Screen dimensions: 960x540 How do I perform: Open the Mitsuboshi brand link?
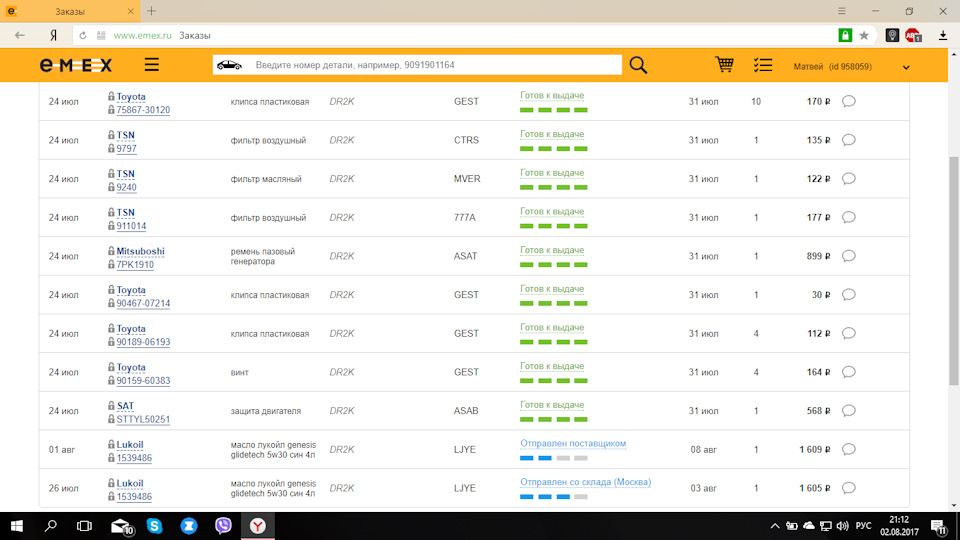(140, 252)
